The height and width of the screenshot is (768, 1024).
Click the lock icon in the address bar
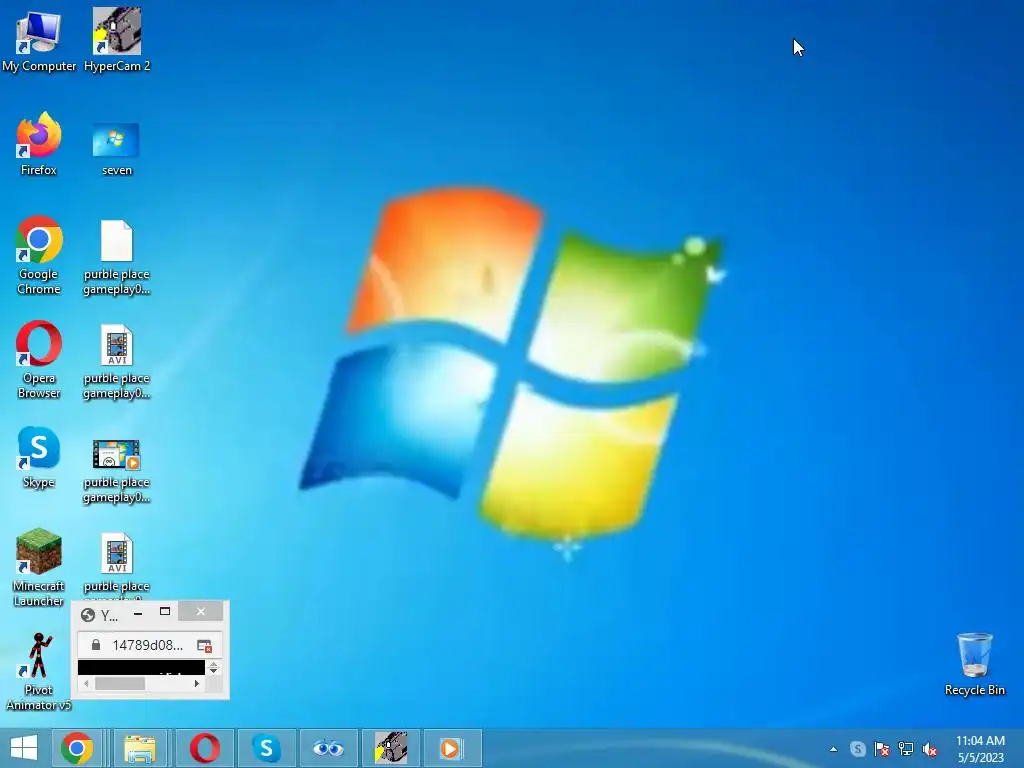pyautogui.click(x=96, y=645)
